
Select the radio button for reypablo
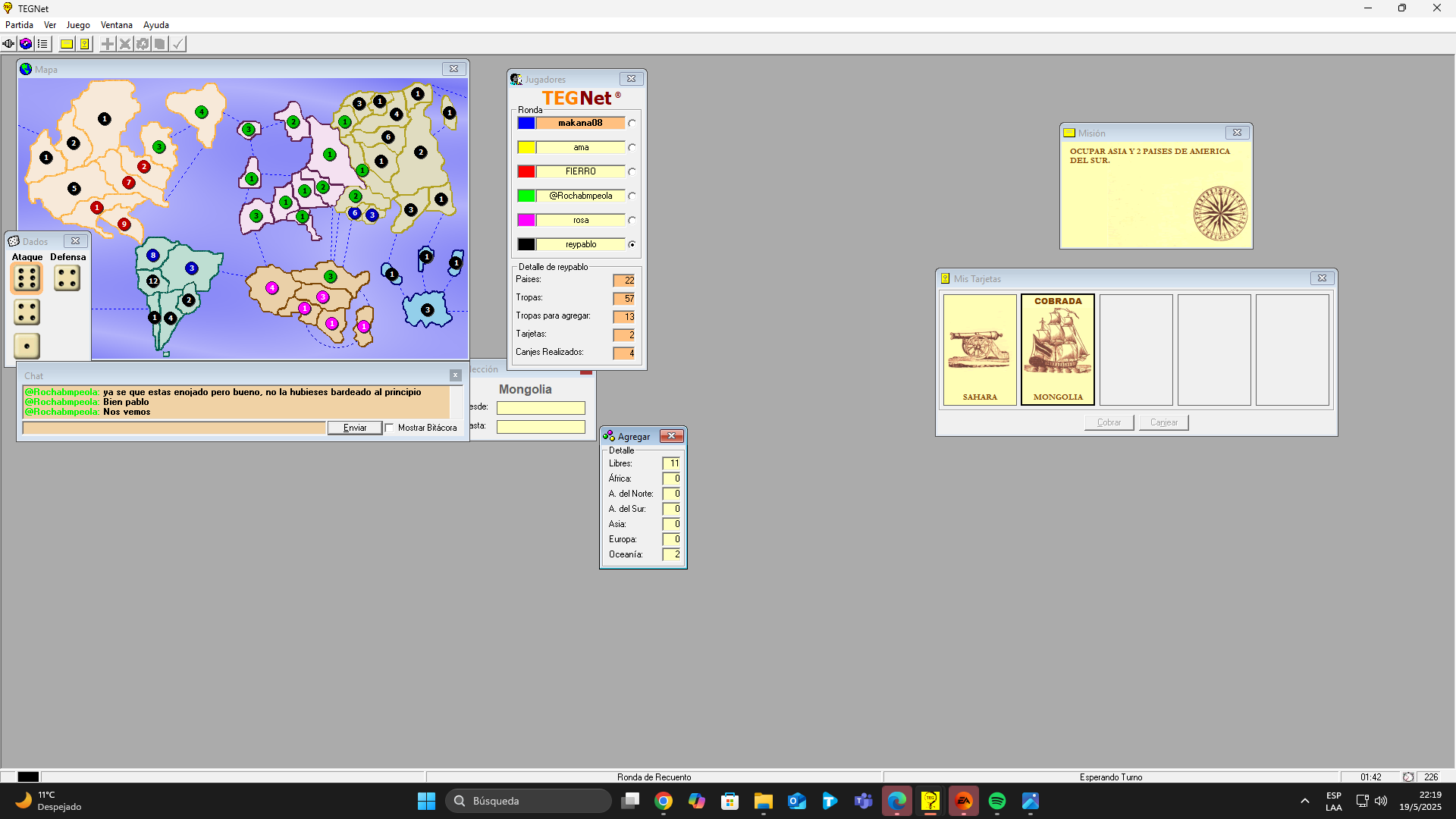click(632, 244)
